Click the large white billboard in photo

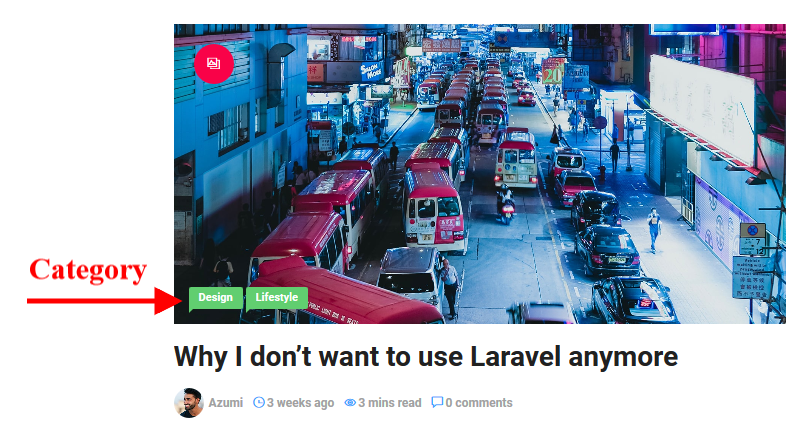click(x=702, y=108)
